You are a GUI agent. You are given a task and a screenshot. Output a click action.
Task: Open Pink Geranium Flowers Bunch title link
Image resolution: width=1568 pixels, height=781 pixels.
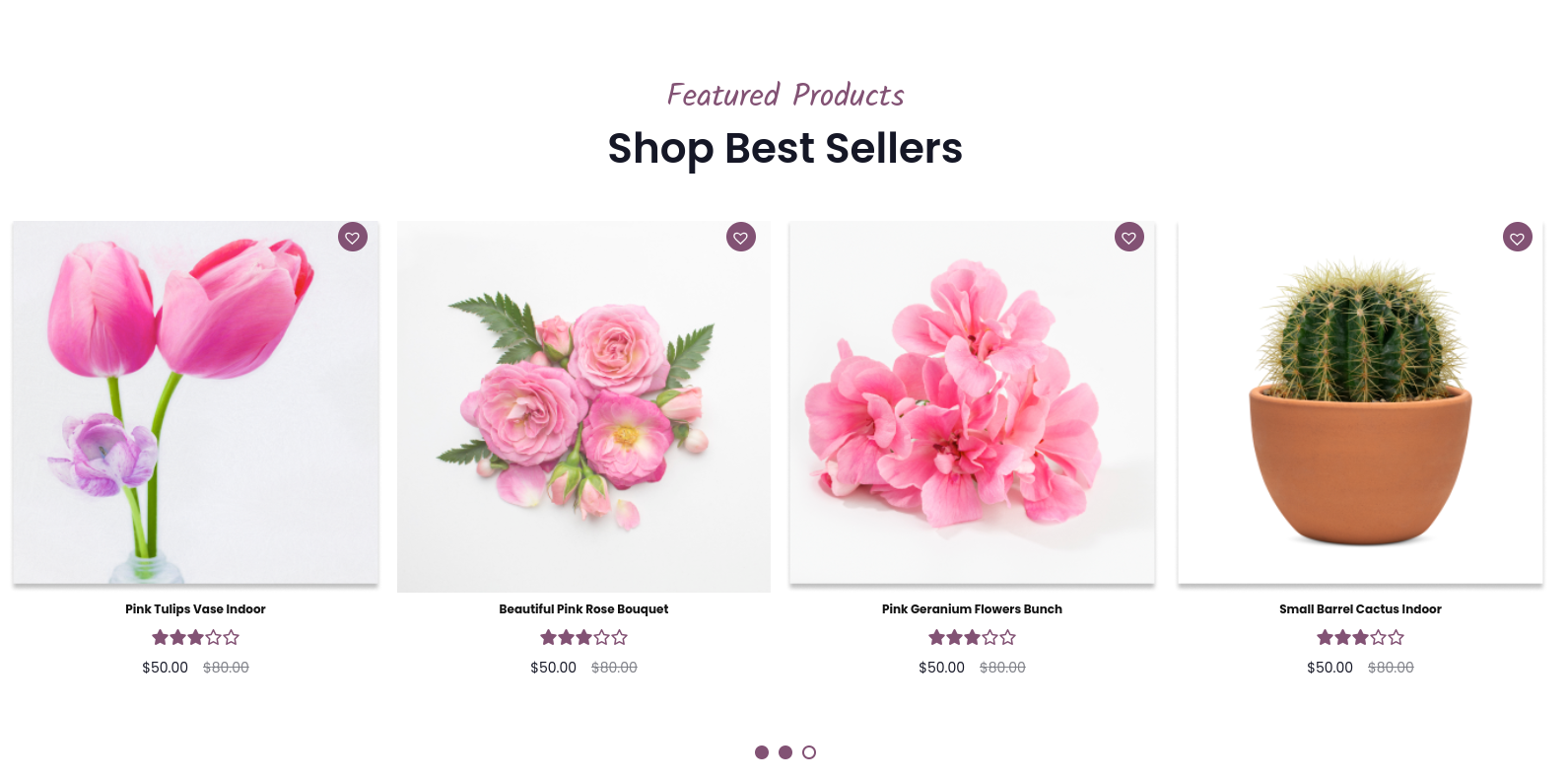[x=972, y=609]
